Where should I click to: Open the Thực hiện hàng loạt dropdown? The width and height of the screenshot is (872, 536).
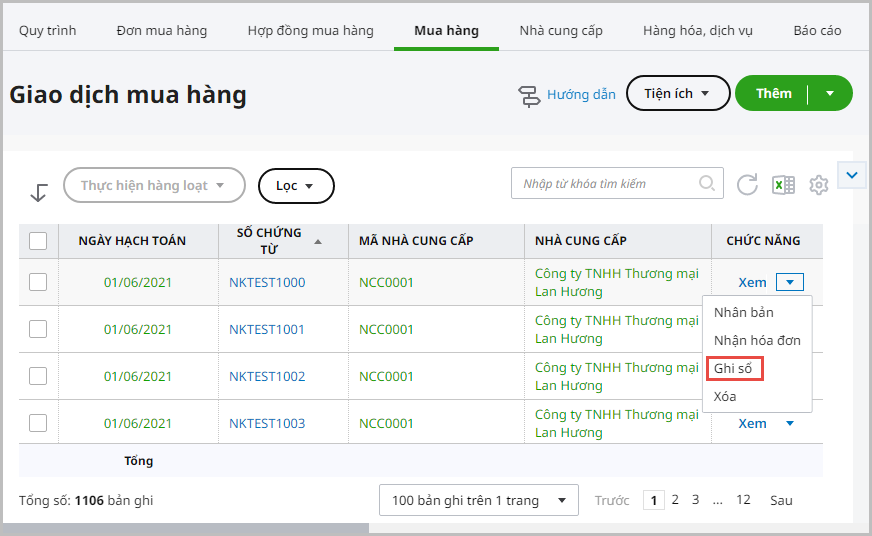coord(154,185)
